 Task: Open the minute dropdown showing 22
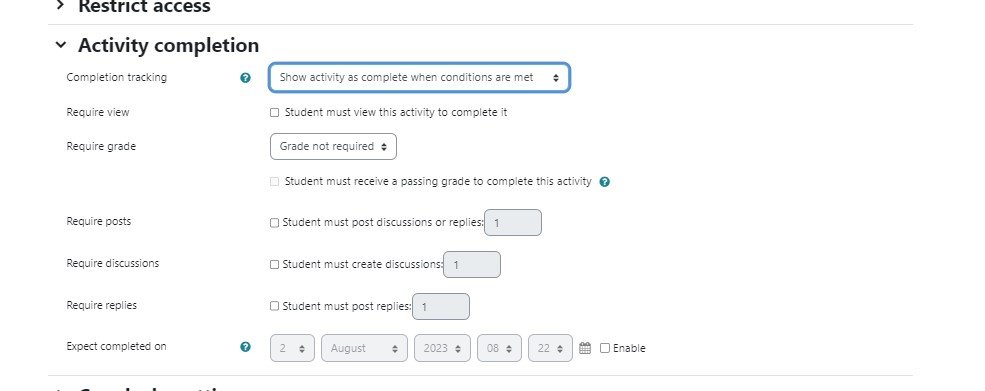[550, 348]
